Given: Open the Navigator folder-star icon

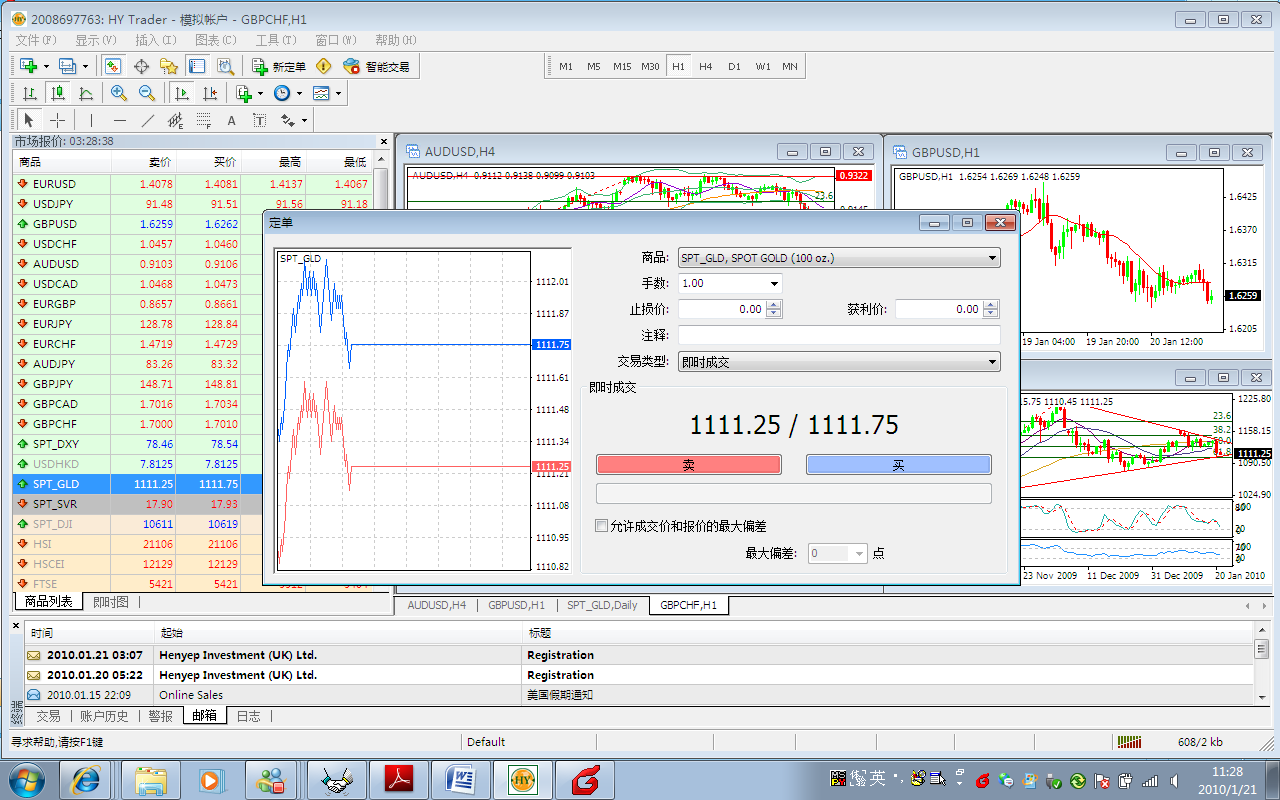Looking at the screenshot, I should 169,66.
